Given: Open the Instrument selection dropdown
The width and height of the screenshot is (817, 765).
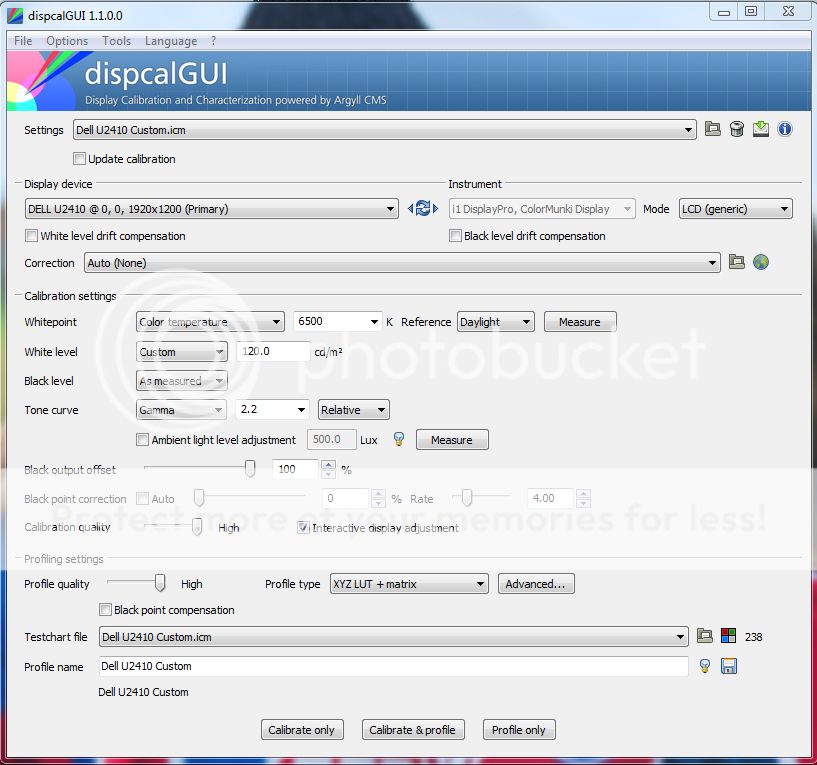Looking at the screenshot, I should point(542,209).
